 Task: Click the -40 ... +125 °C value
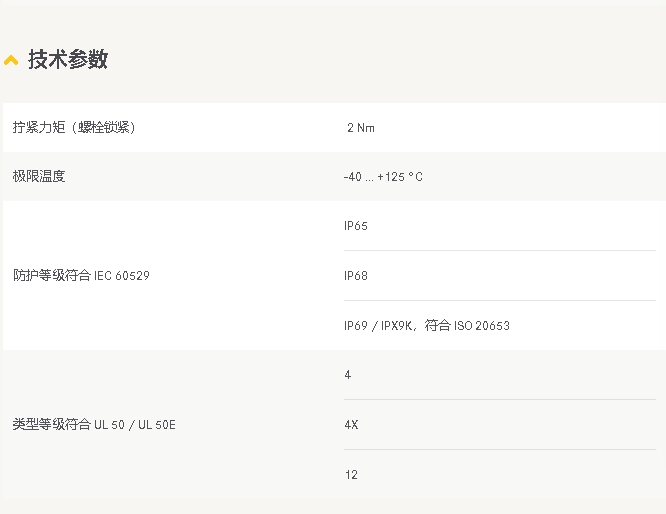(x=383, y=177)
